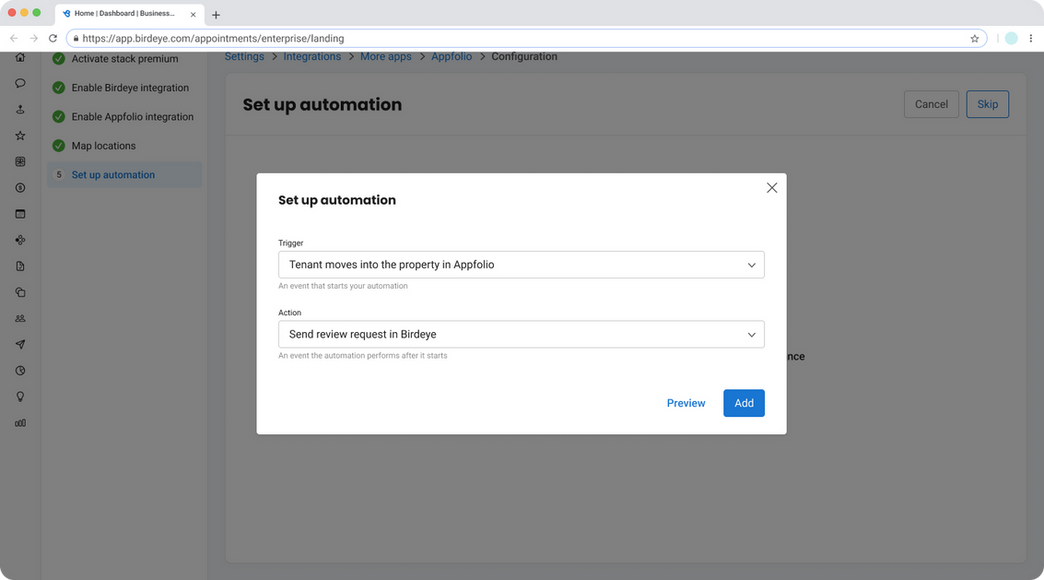1044x580 pixels.
Task: Select the Set up automation step
Action: [125, 174]
